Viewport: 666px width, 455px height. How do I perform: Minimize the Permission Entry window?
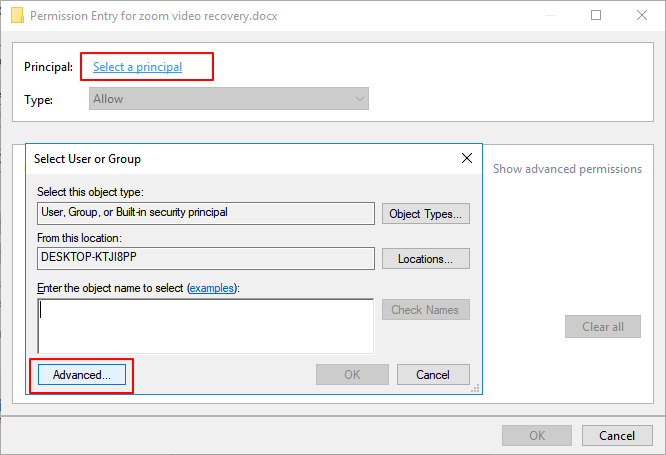click(x=551, y=16)
